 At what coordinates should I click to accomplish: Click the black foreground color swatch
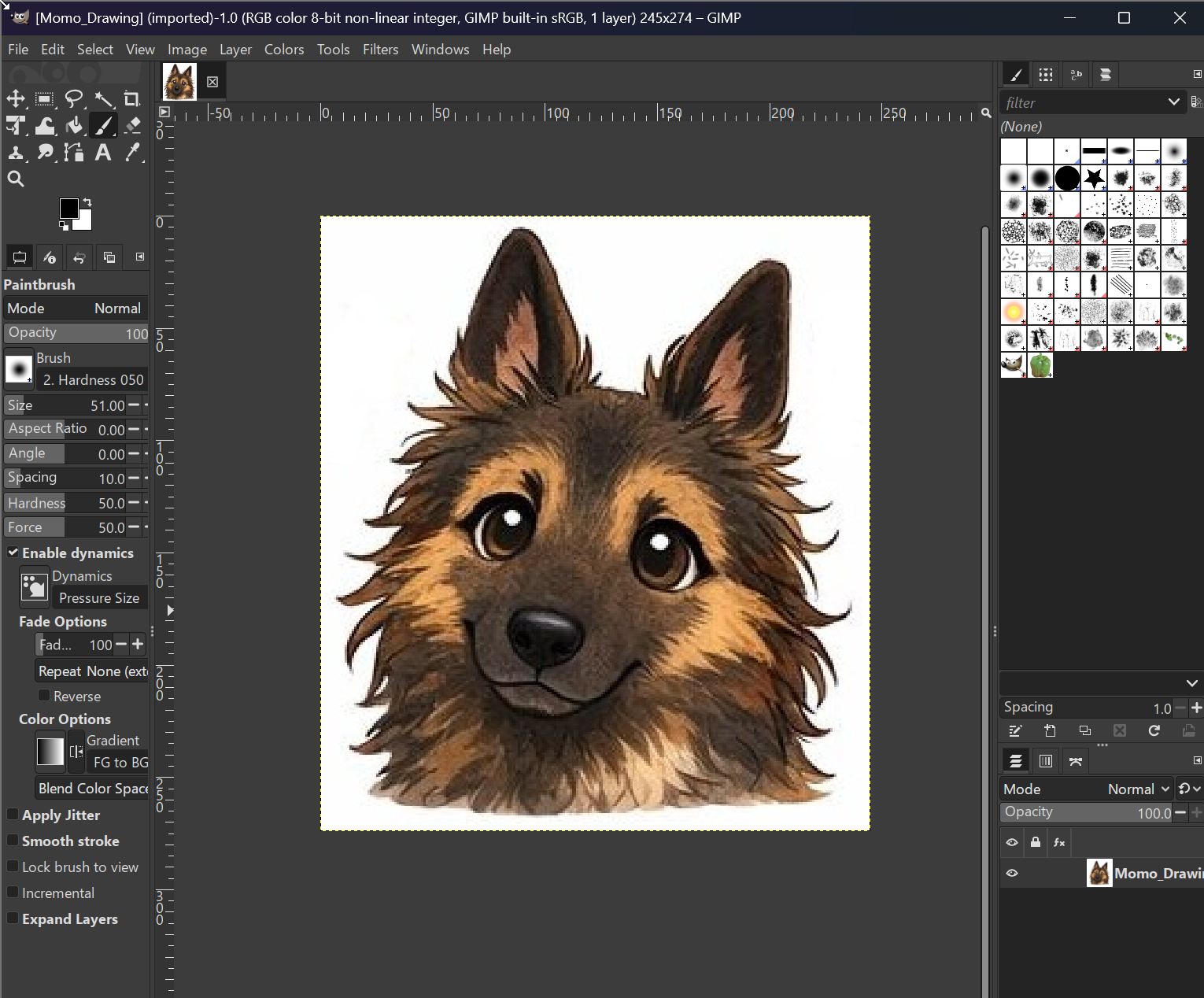(71, 209)
